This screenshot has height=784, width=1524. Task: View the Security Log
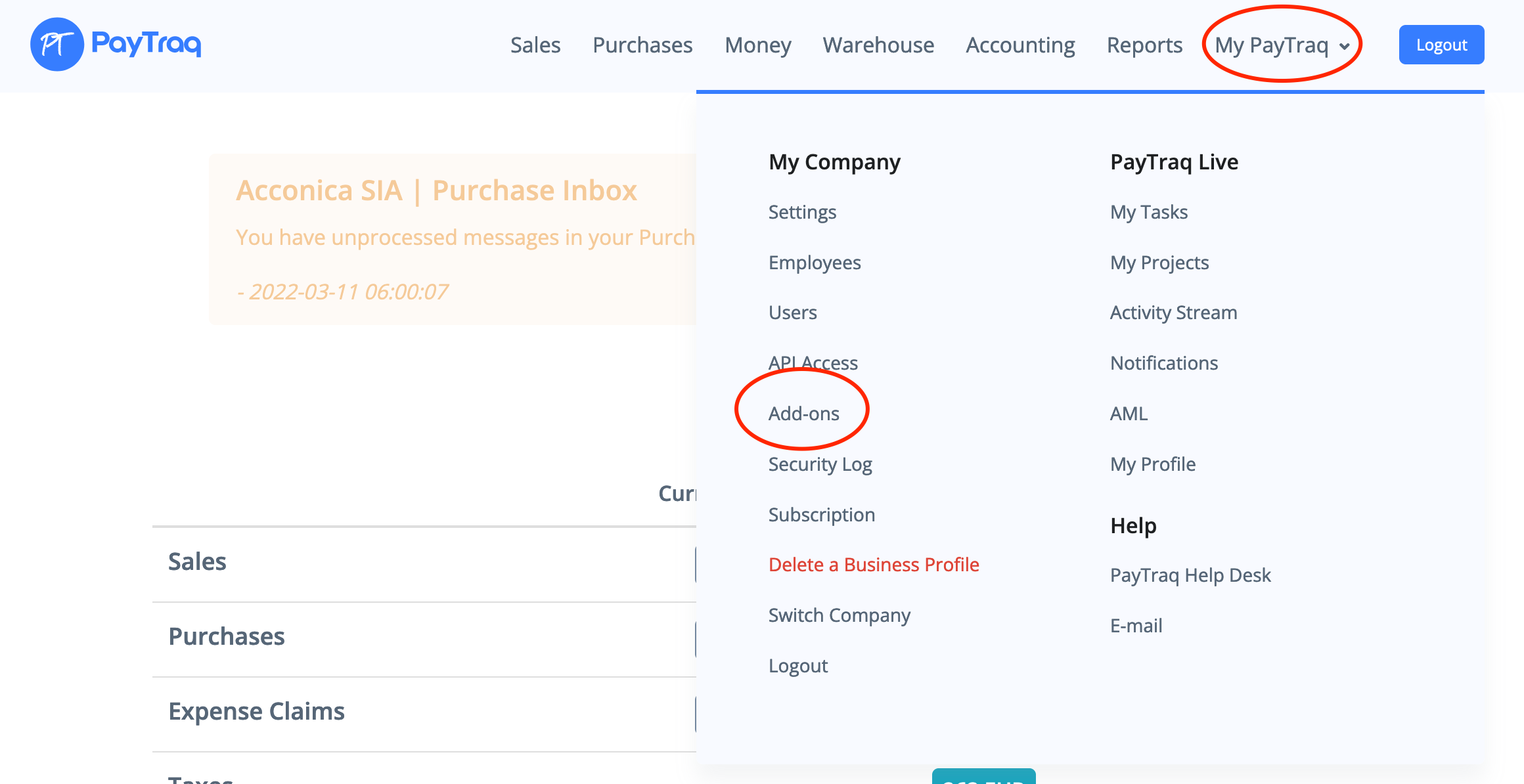tap(820, 464)
